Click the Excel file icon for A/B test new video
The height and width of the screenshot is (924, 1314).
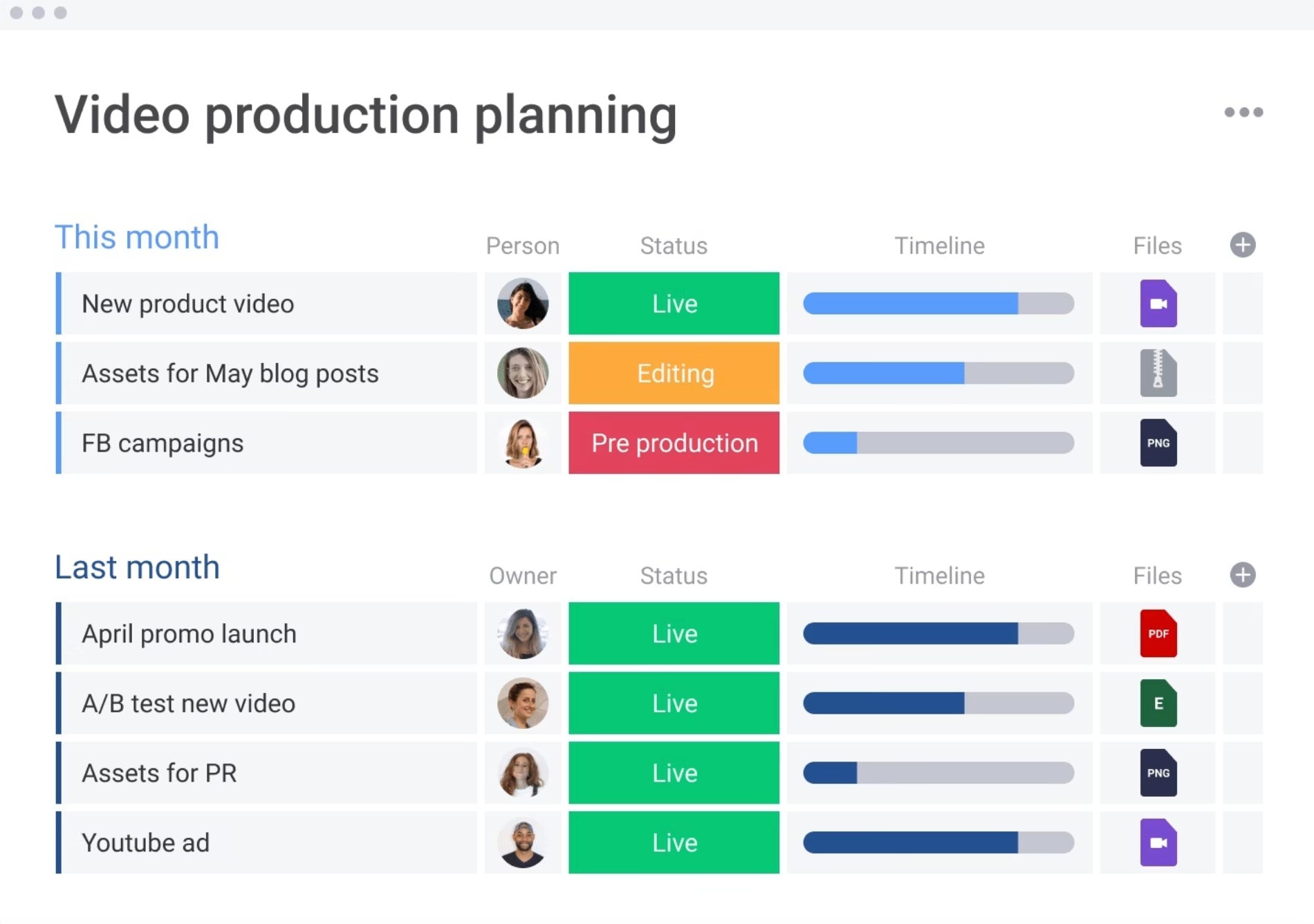point(1158,703)
